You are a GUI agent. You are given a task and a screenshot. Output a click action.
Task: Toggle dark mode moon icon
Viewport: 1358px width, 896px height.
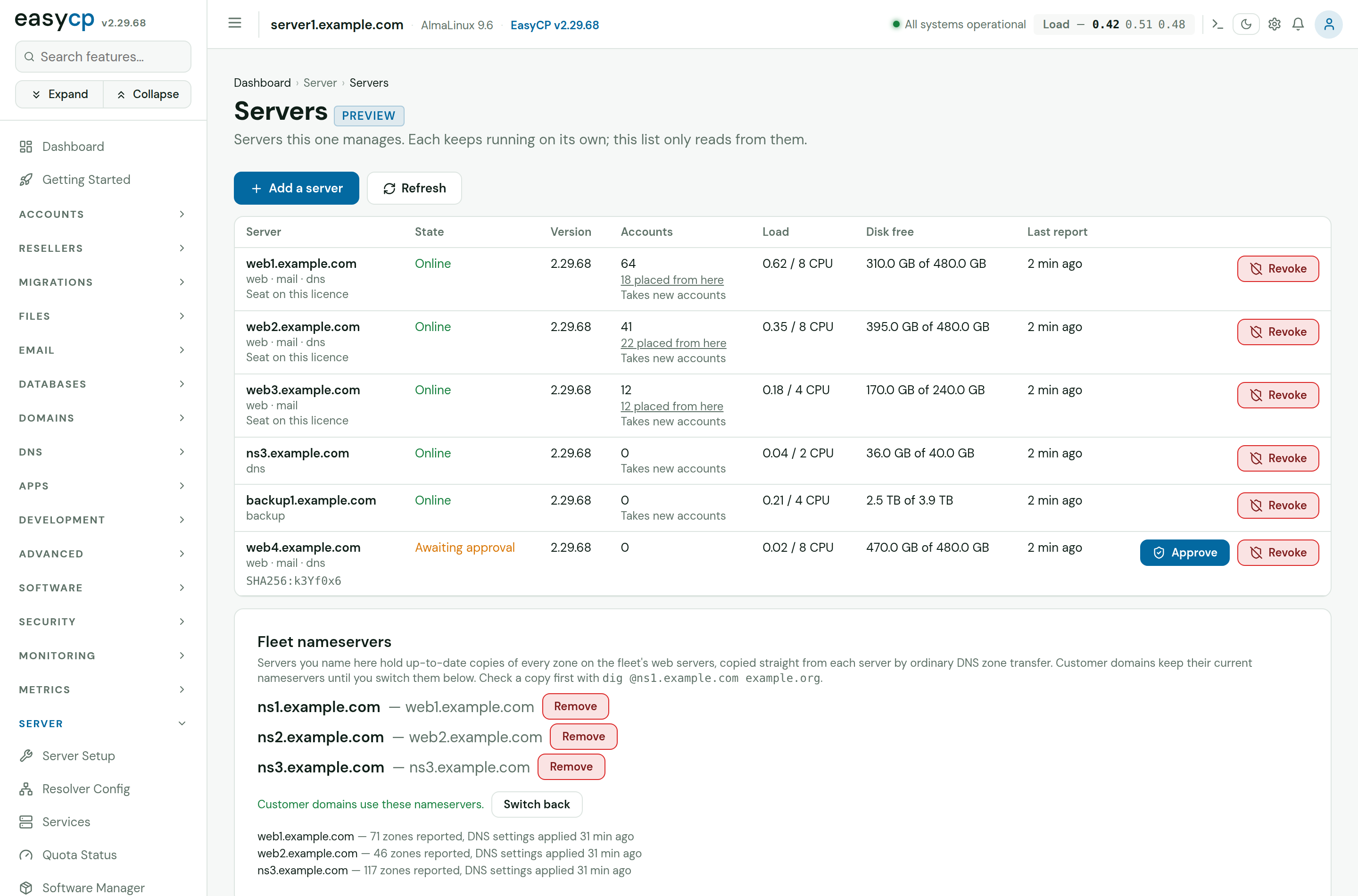(1246, 24)
